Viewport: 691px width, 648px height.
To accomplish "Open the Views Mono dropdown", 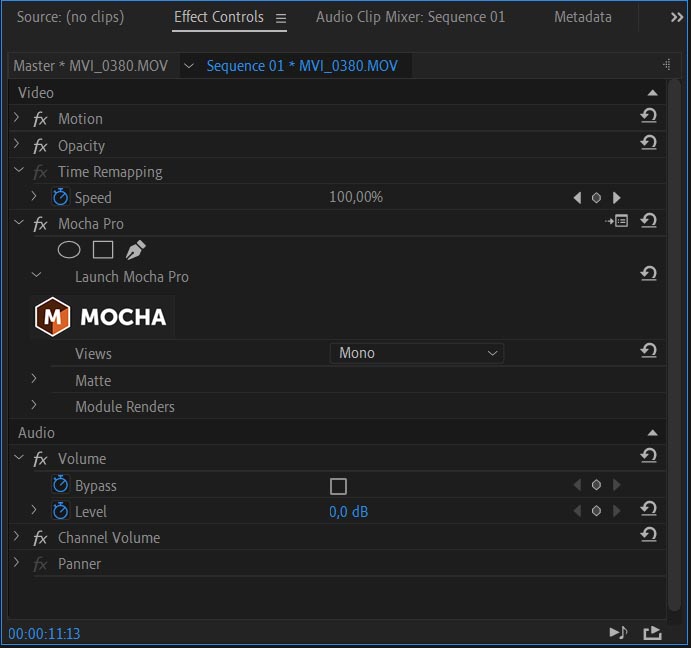I will tap(417, 353).
